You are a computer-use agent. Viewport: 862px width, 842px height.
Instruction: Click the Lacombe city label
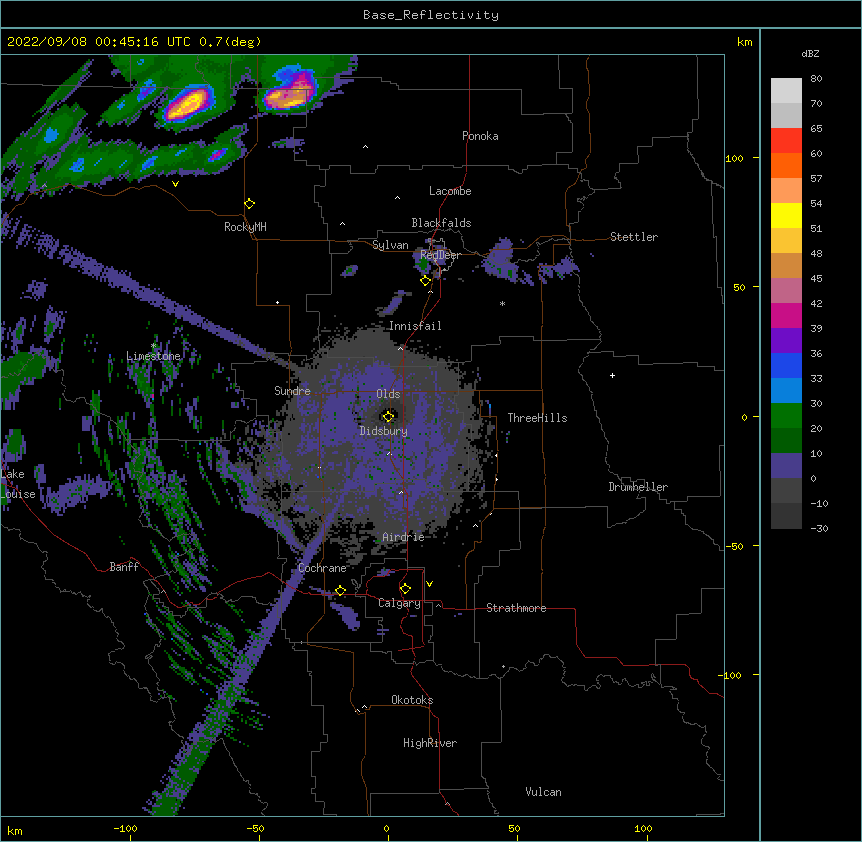coord(450,191)
